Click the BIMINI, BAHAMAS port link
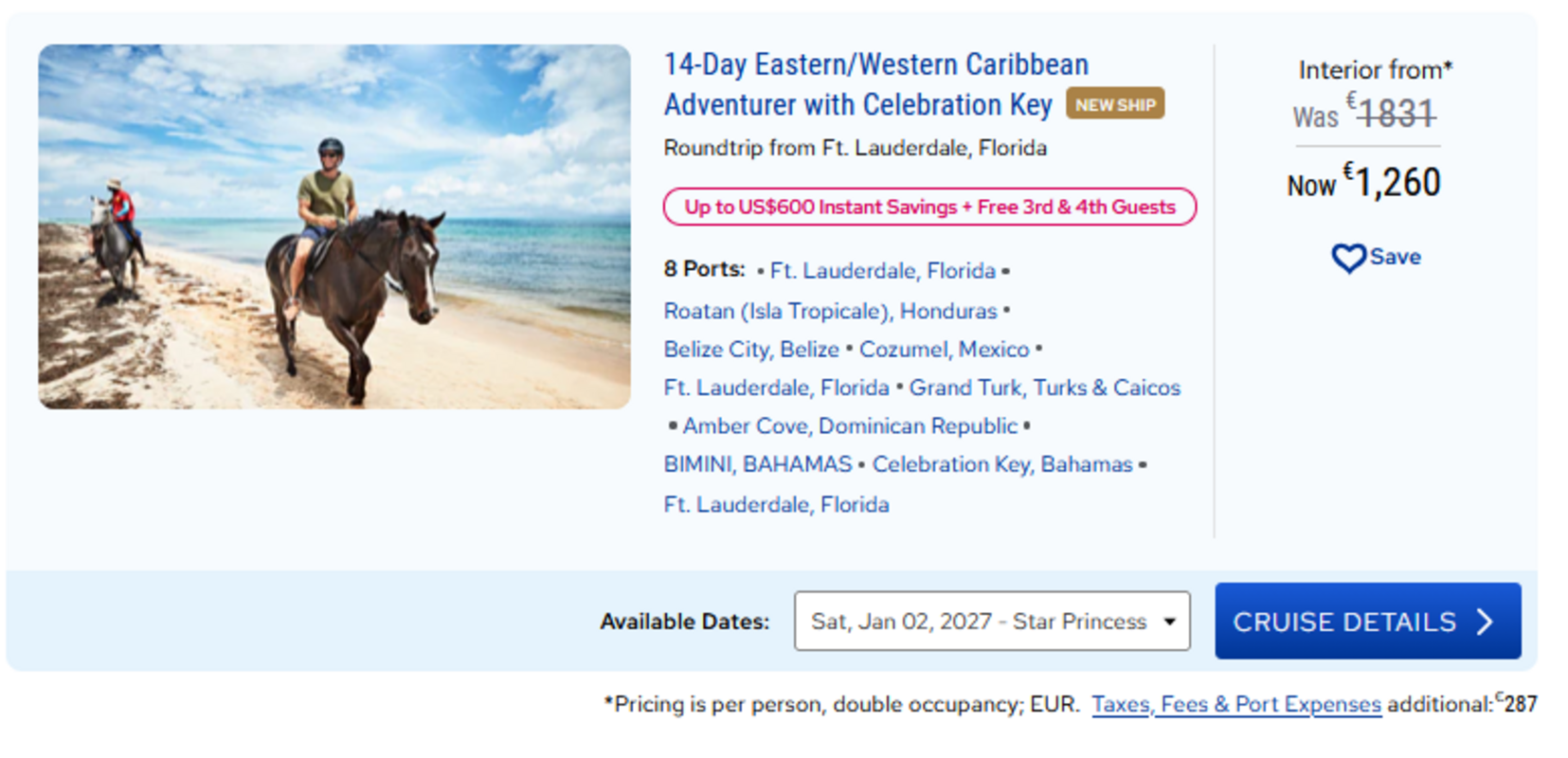Viewport: 1568px width, 758px height. (x=758, y=464)
